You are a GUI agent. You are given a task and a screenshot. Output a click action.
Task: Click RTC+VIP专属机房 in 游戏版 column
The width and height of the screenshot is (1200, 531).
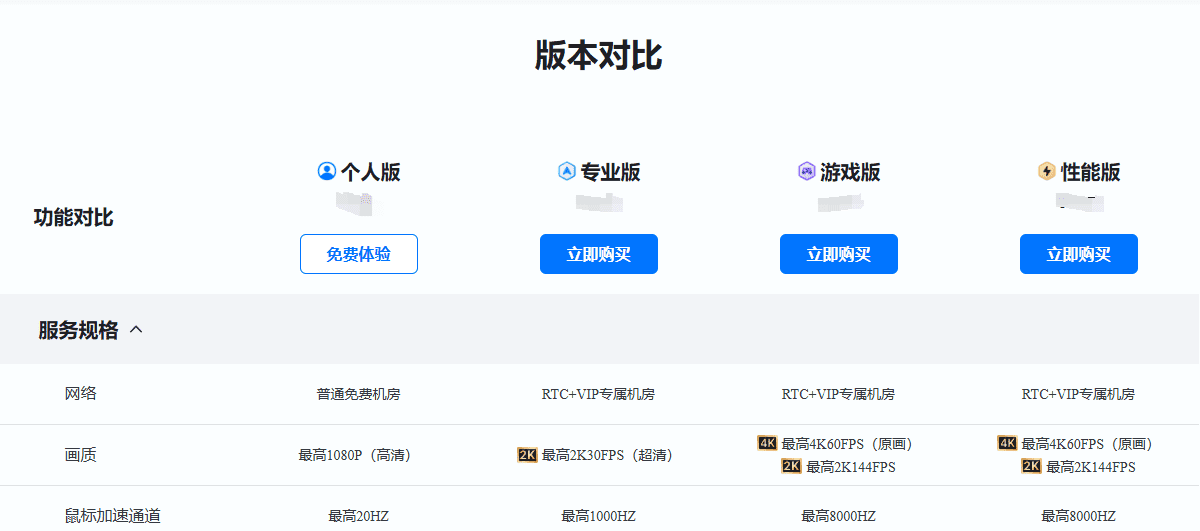pos(838,394)
